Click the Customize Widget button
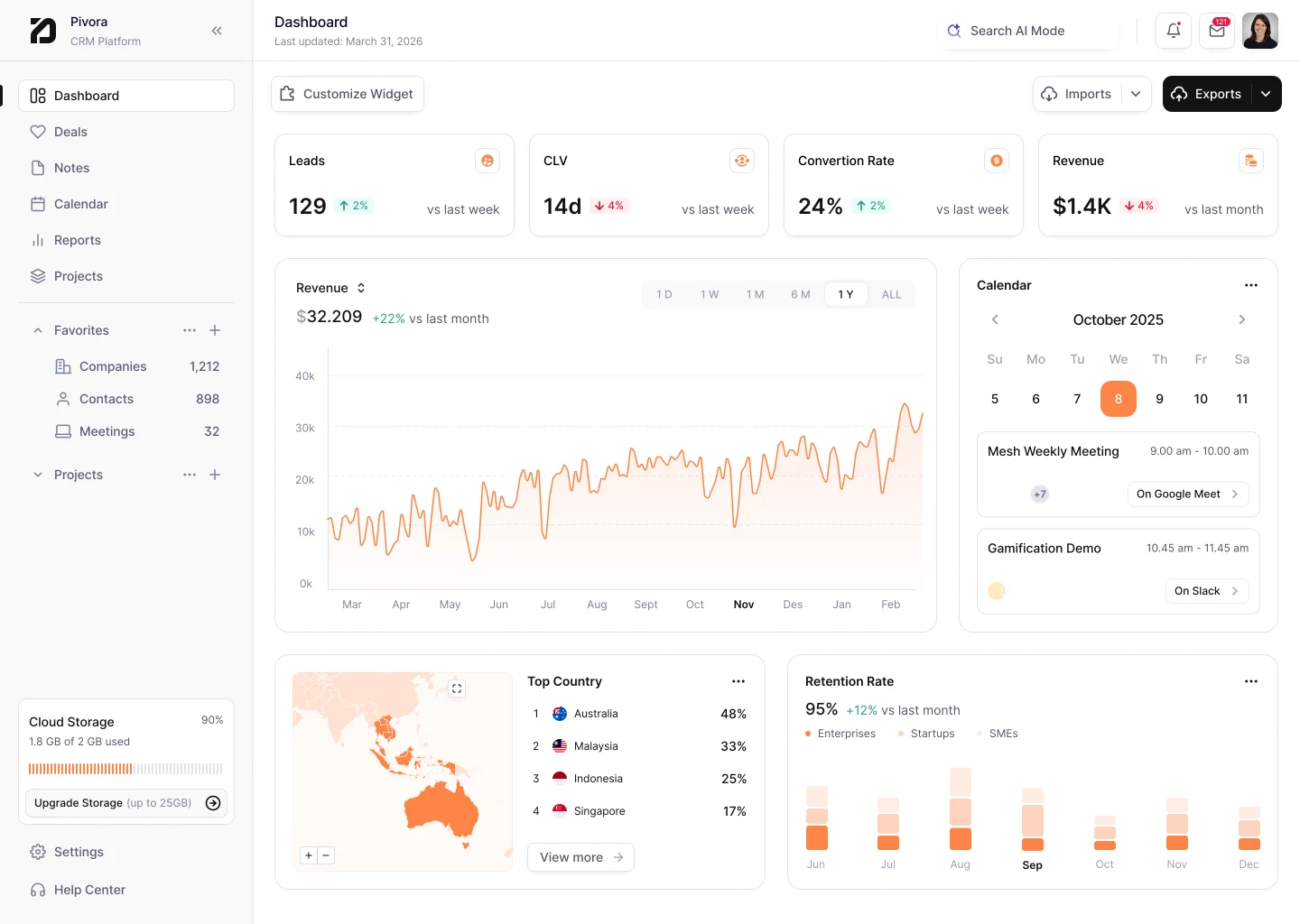1300x924 pixels. [x=348, y=94]
